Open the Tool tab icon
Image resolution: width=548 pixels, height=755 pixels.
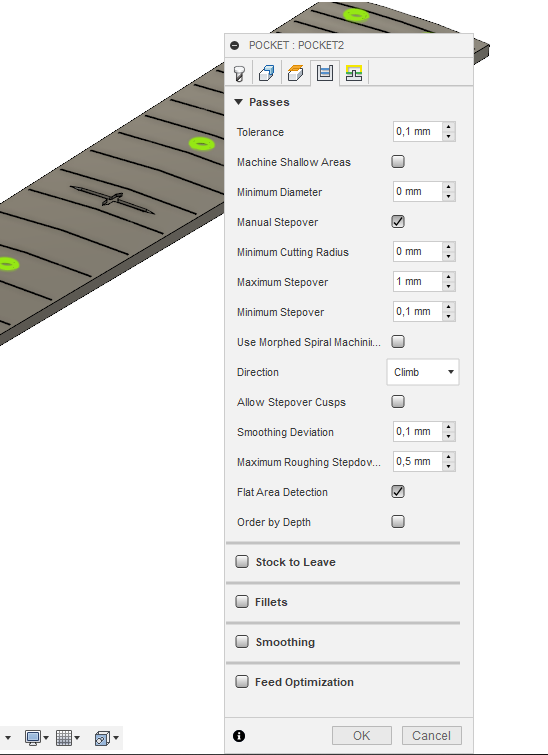coord(239,73)
